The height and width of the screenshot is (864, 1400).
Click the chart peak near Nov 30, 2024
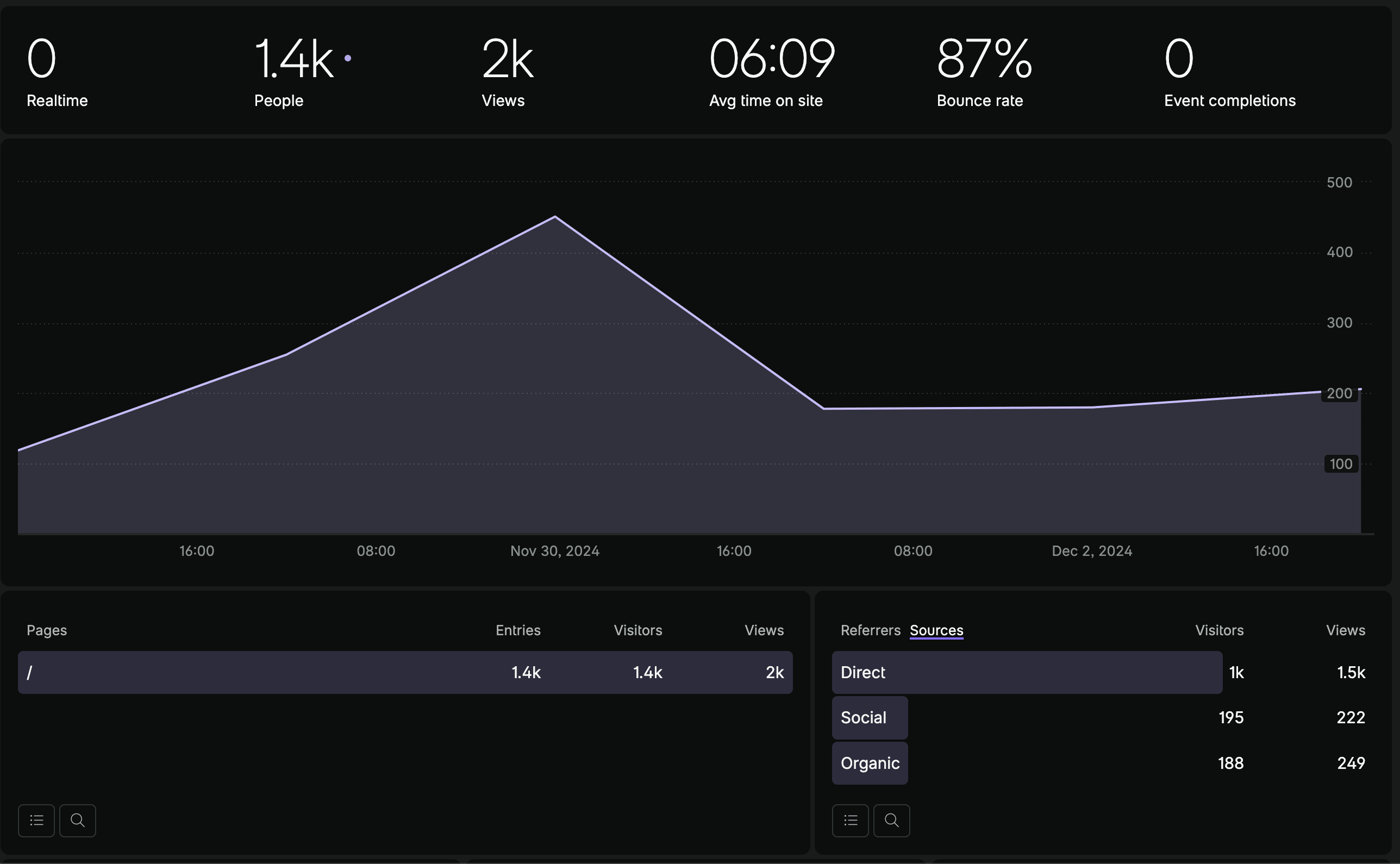pyautogui.click(x=555, y=217)
